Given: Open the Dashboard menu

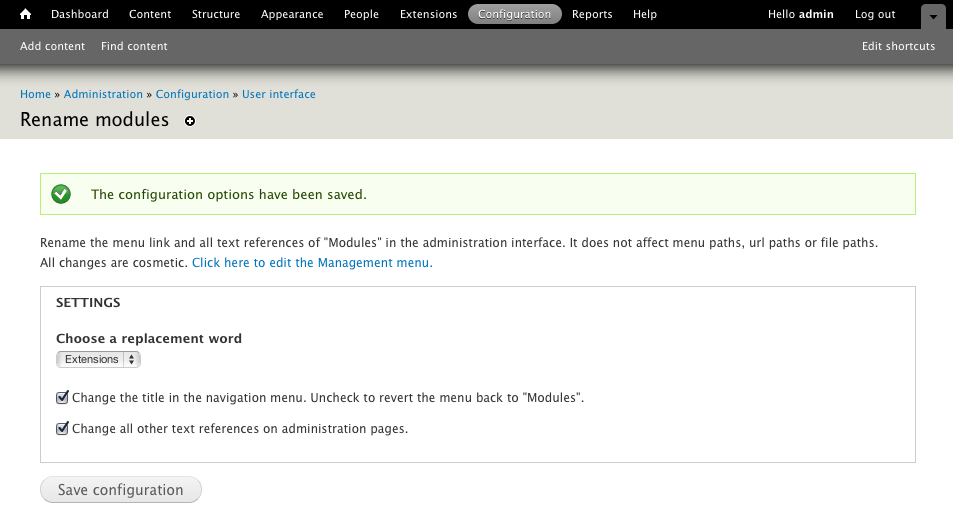Looking at the screenshot, I should pyautogui.click(x=79, y=14).
